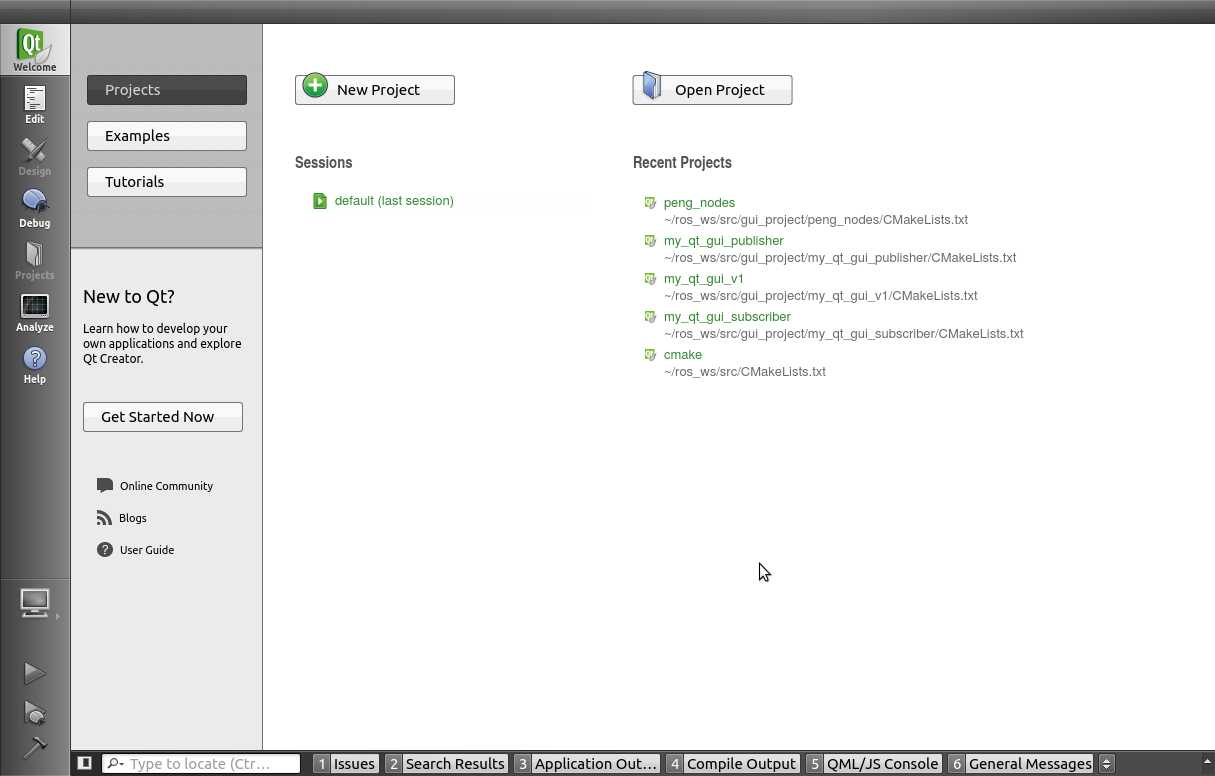The image size is (1215, 776).
Task: Open recent project my_qt_gui_publisher
Action: (724, 241)
